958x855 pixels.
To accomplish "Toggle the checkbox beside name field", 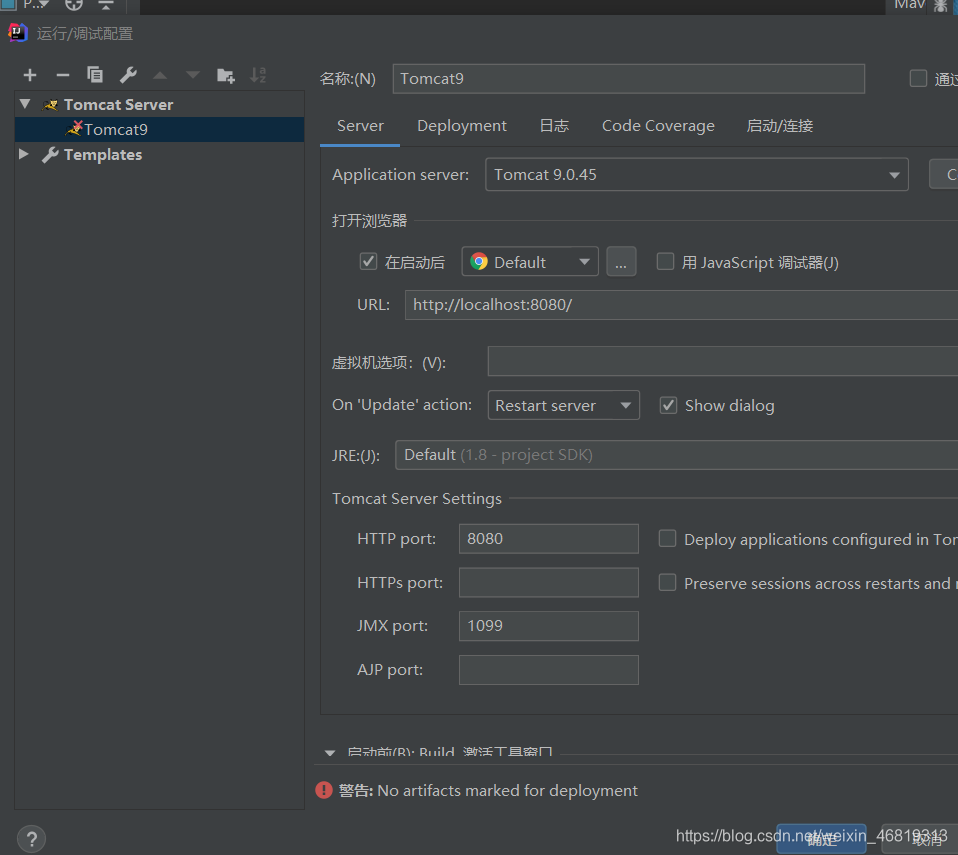I will point(918,78).
